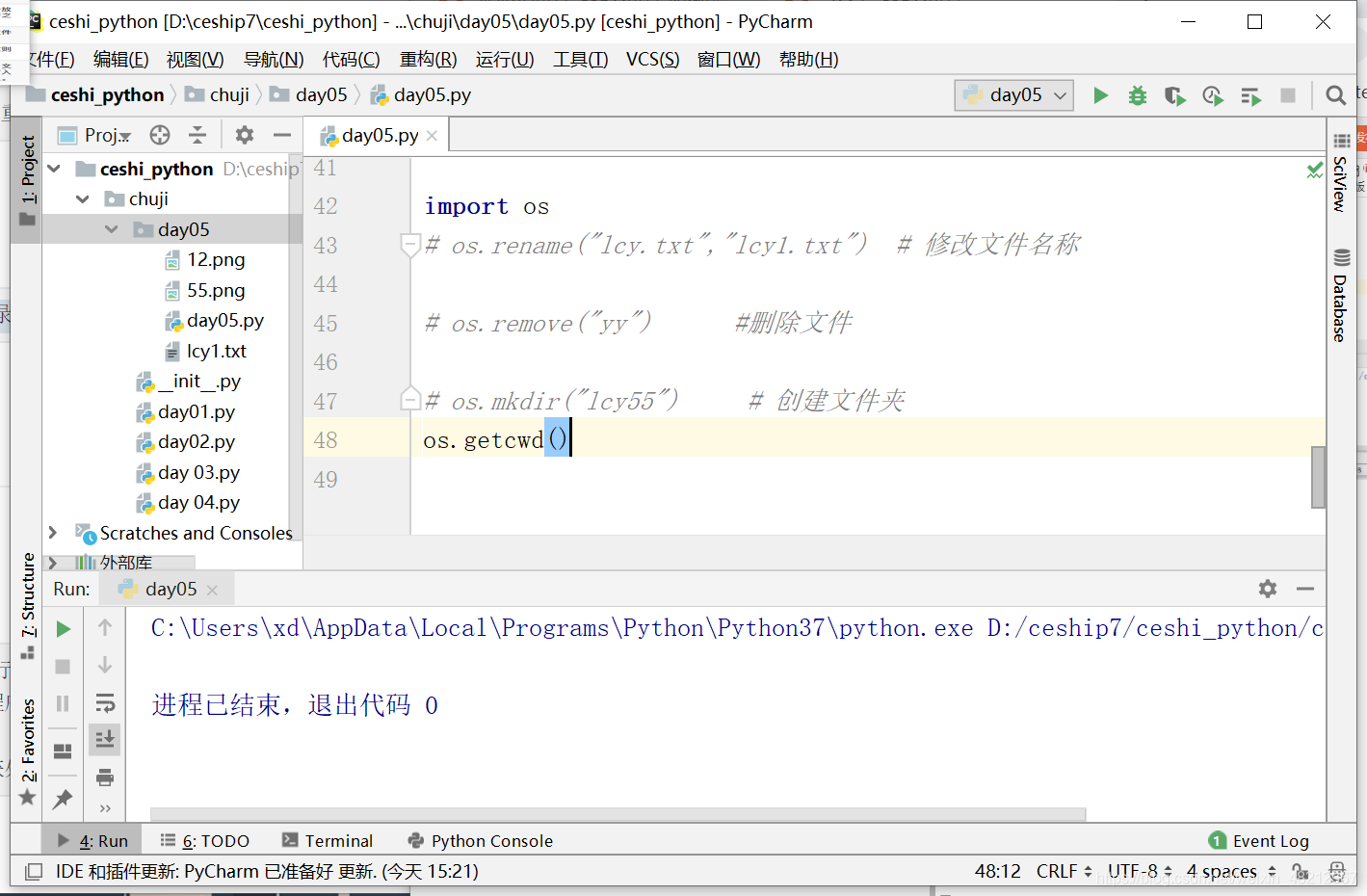Image resolution: width=1367 pixels, height=896 pixels.
Task: Click the pin tab icon
Action: [63, 798]
